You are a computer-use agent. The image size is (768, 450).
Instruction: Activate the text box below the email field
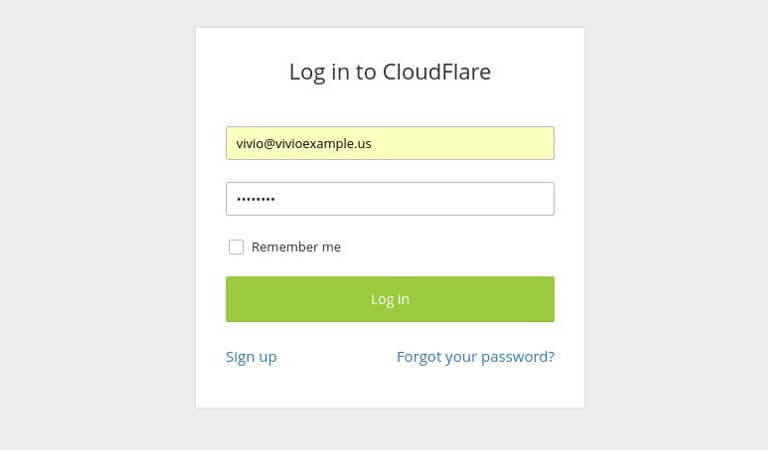point(390,199)
